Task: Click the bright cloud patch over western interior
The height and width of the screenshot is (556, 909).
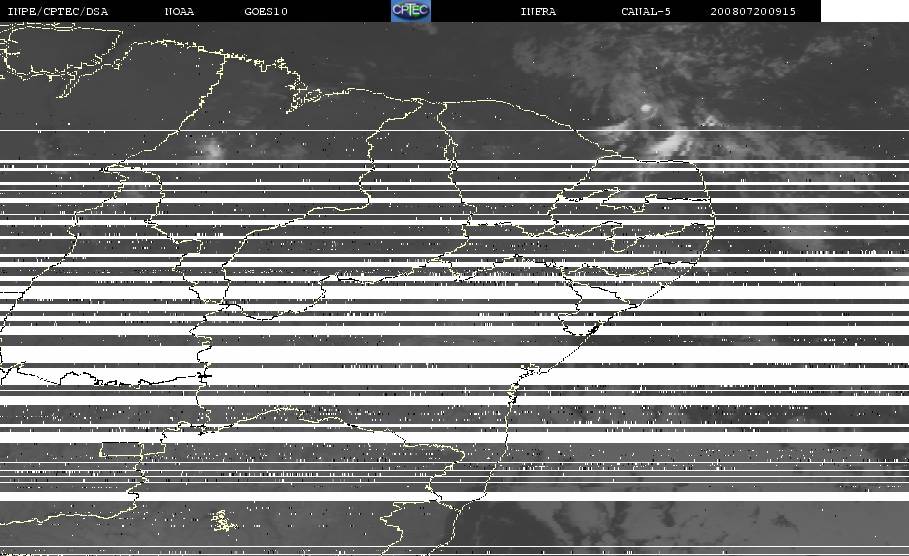Action: click(x=212, y=151)
